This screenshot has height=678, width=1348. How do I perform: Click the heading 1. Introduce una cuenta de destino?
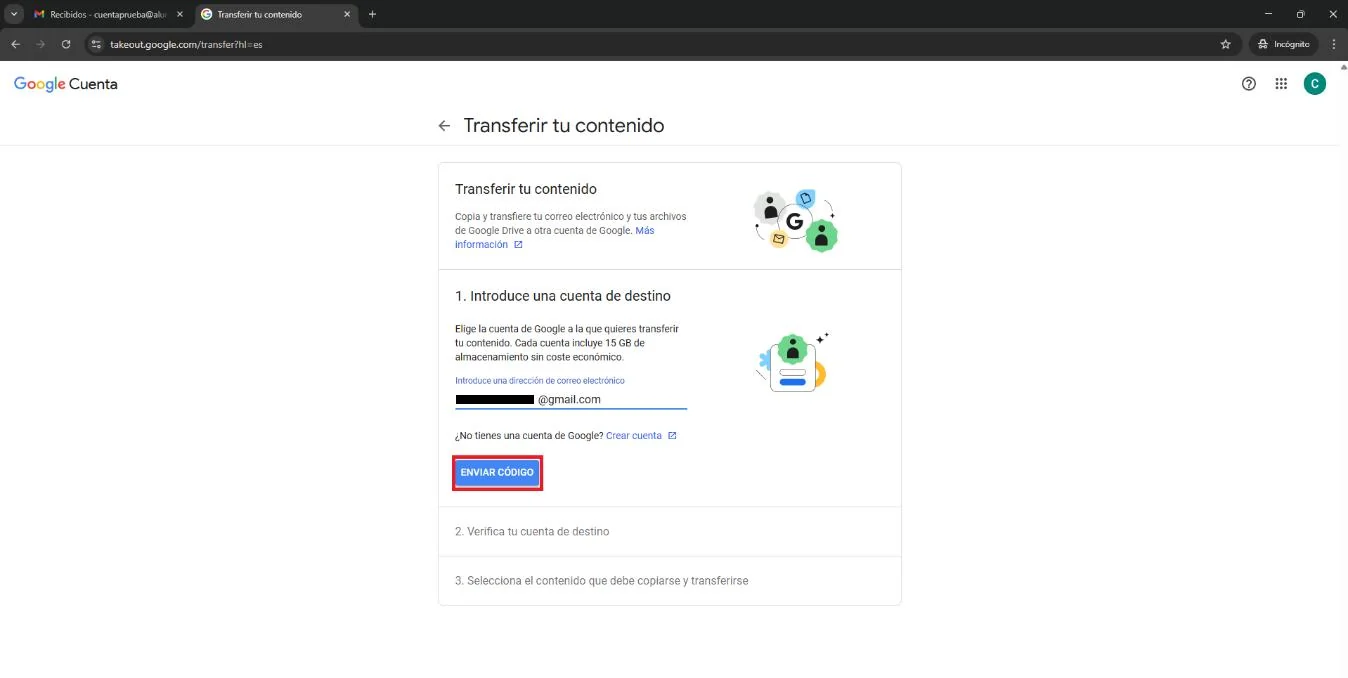click(x=563, y=296)
